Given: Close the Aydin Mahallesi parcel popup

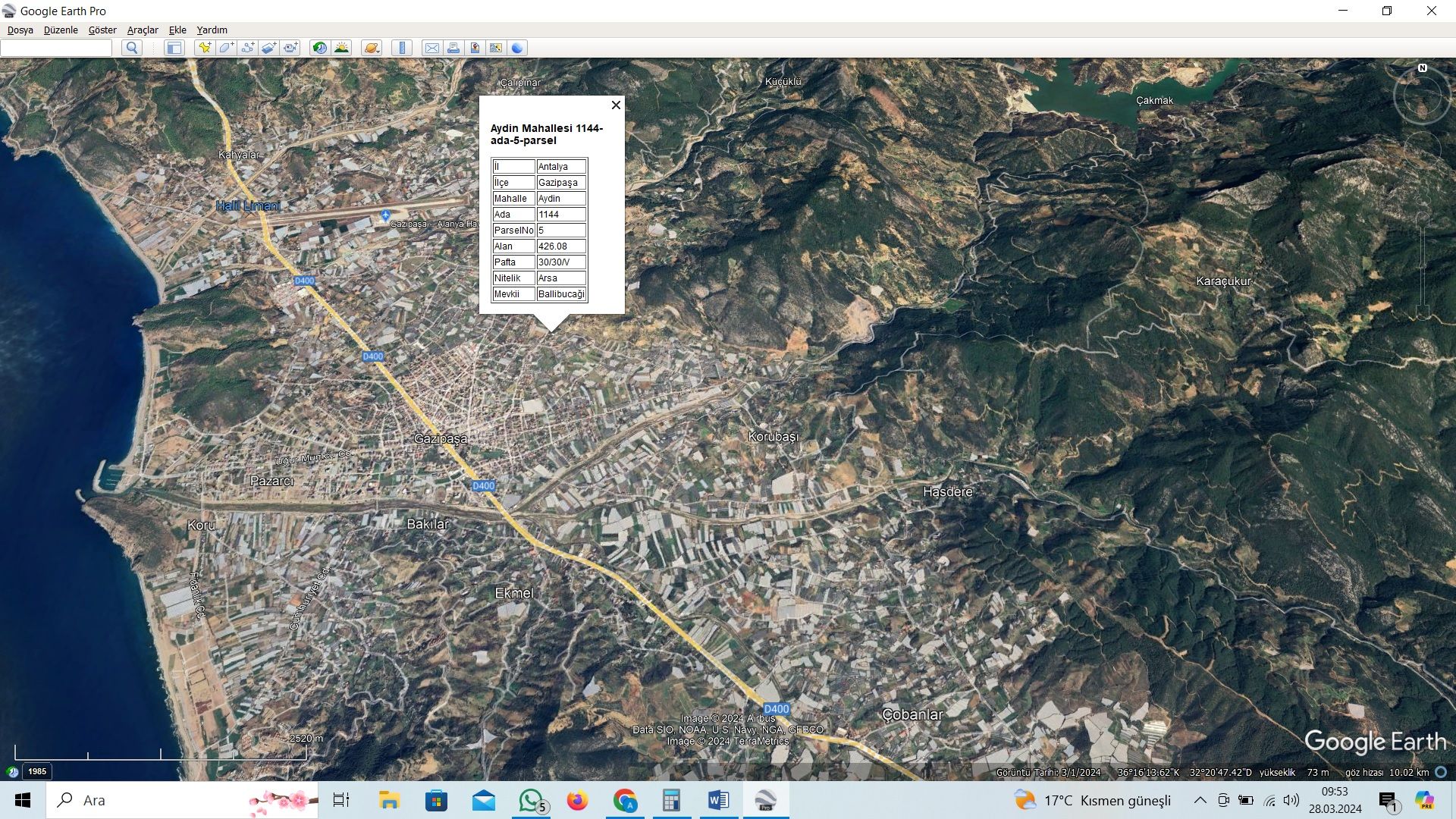Looking at the screenshot, I should tap(616, 105).
